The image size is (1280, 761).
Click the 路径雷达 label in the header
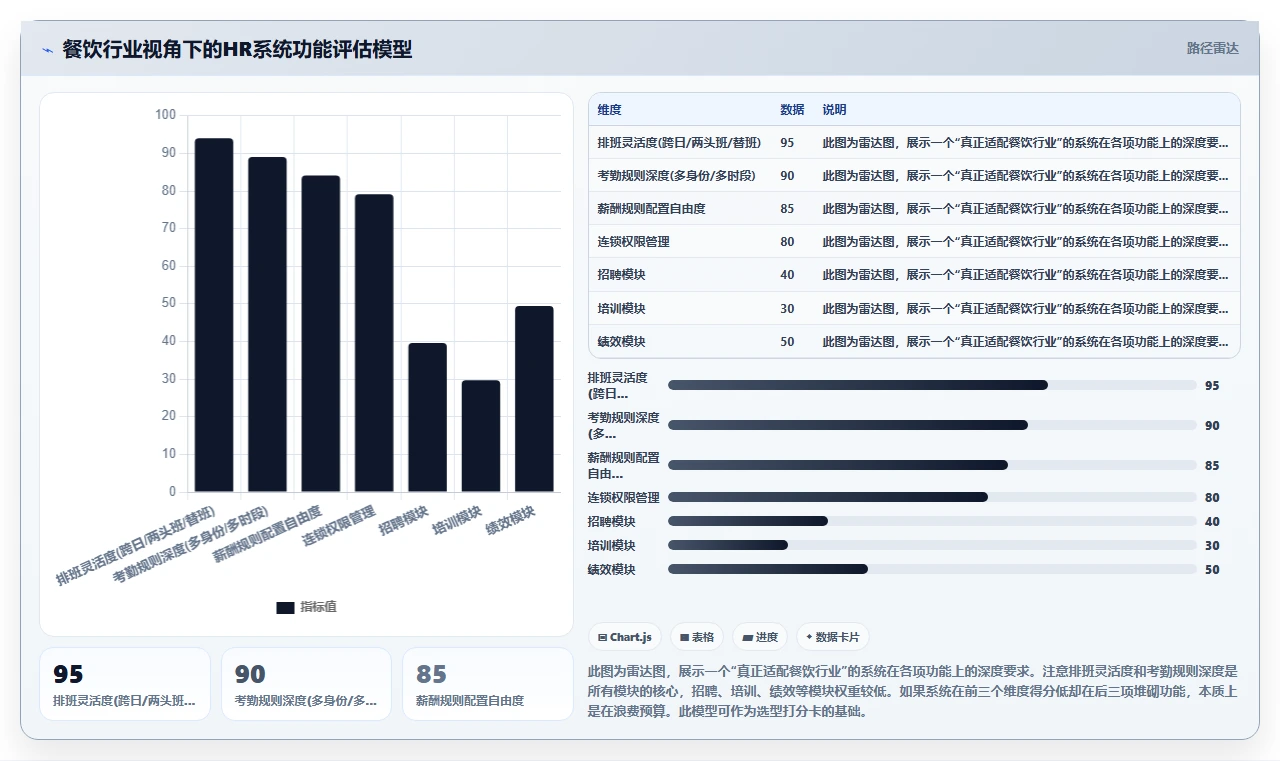[1212, 48]
